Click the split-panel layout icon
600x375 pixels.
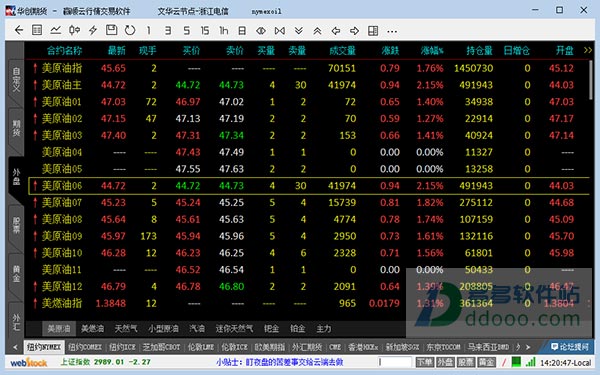373,31
